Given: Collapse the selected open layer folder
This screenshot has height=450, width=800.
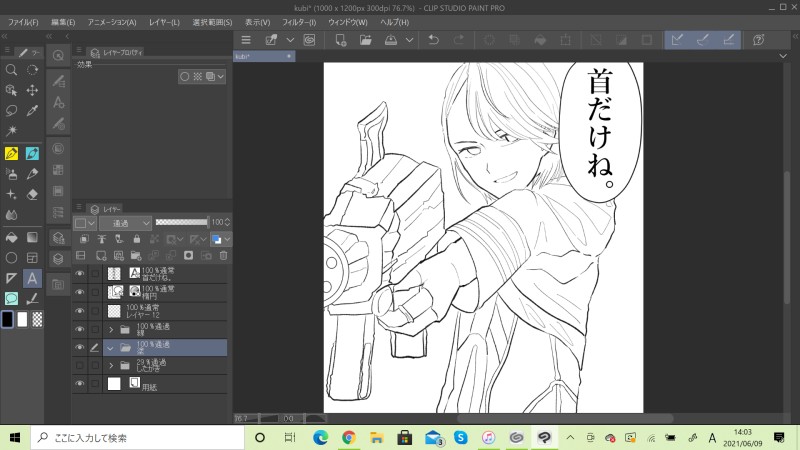Looking at the screenshot, I should coord(110,348).
